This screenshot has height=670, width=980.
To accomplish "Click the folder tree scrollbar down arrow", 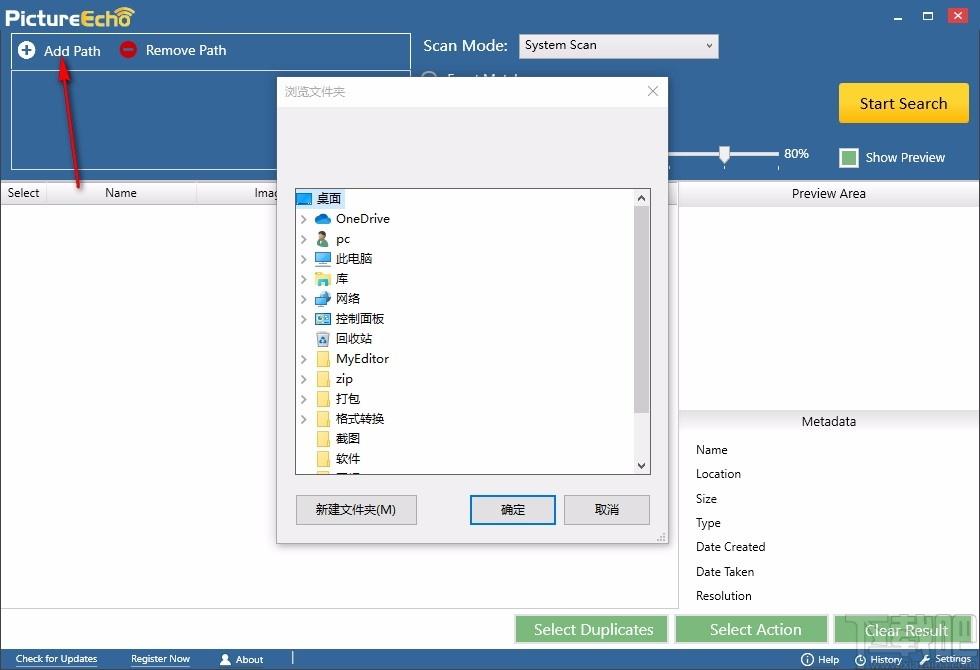I will click(x=641, y=465).
